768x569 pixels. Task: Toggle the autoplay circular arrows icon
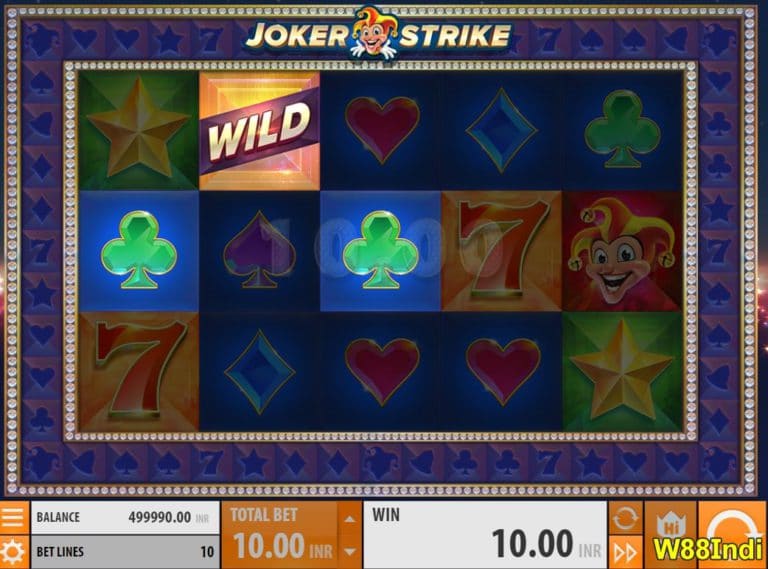pyautogui.click(x=625, y=517)
